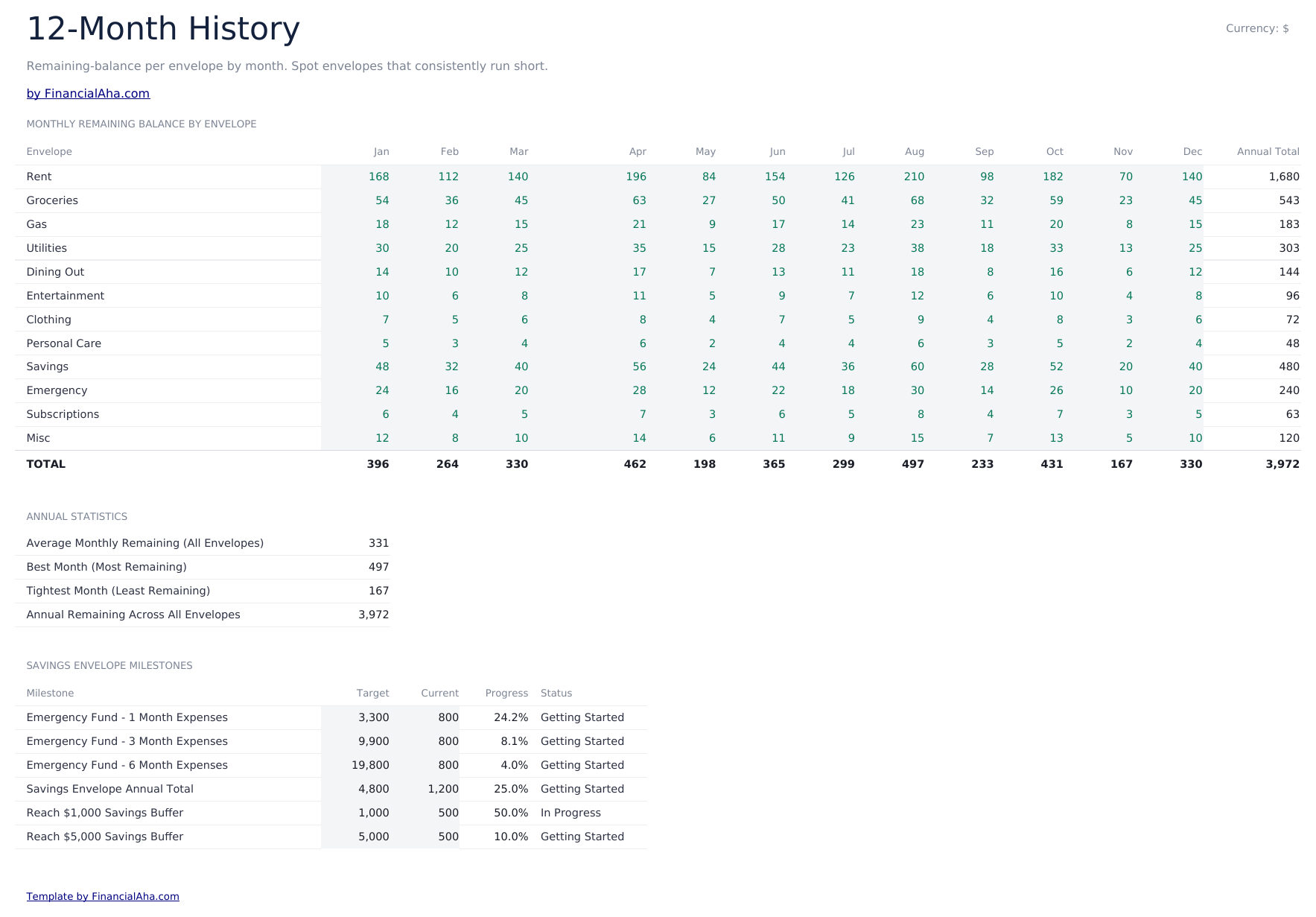Select Utilities August value 38
This screenshot has width=1316, height=917.
[x=917, y=248]
